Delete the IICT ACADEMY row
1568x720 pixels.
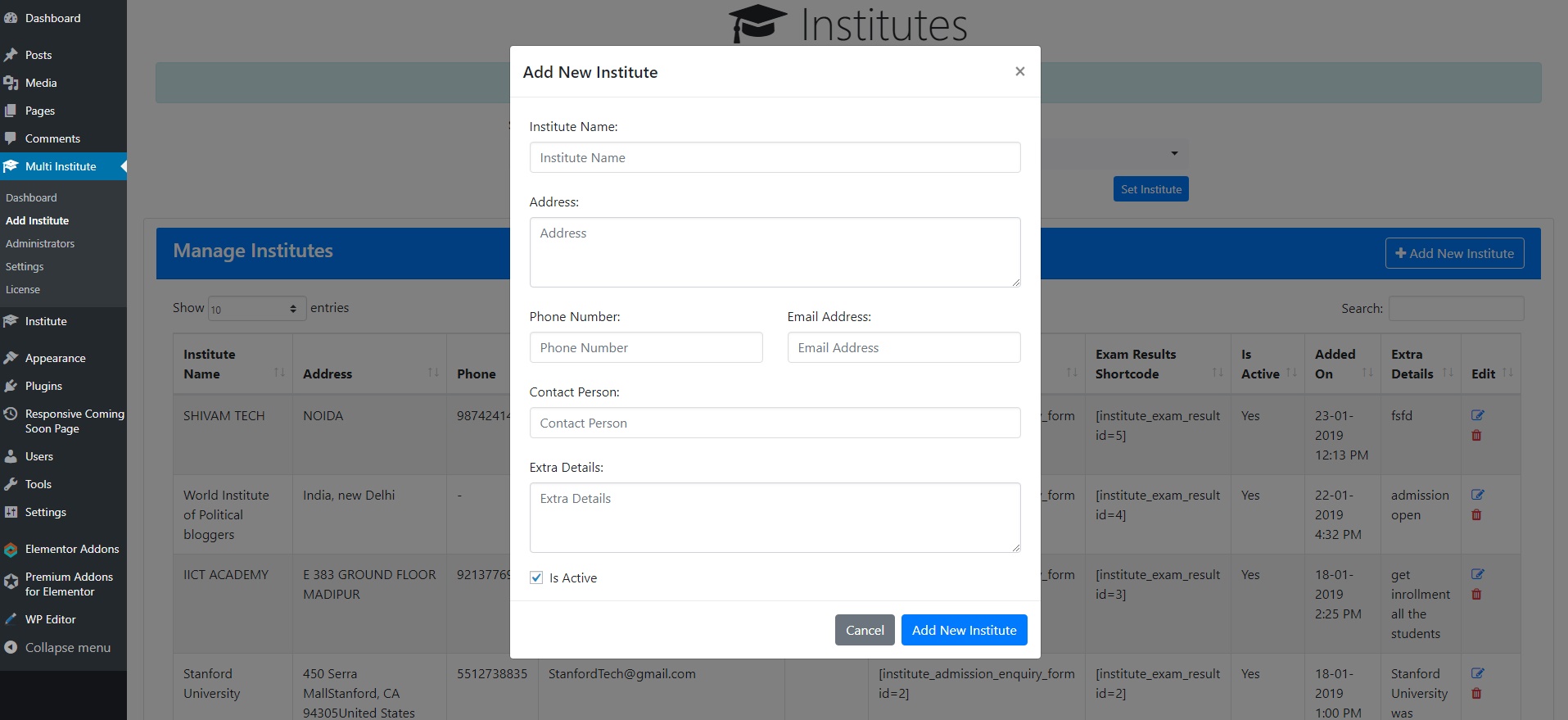1476,594
